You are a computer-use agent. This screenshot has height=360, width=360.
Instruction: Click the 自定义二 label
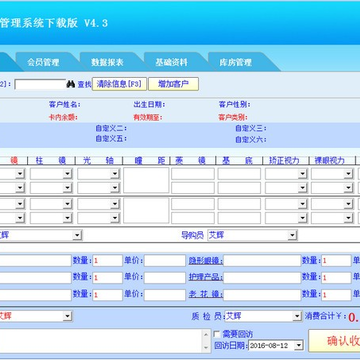[111, 128]
